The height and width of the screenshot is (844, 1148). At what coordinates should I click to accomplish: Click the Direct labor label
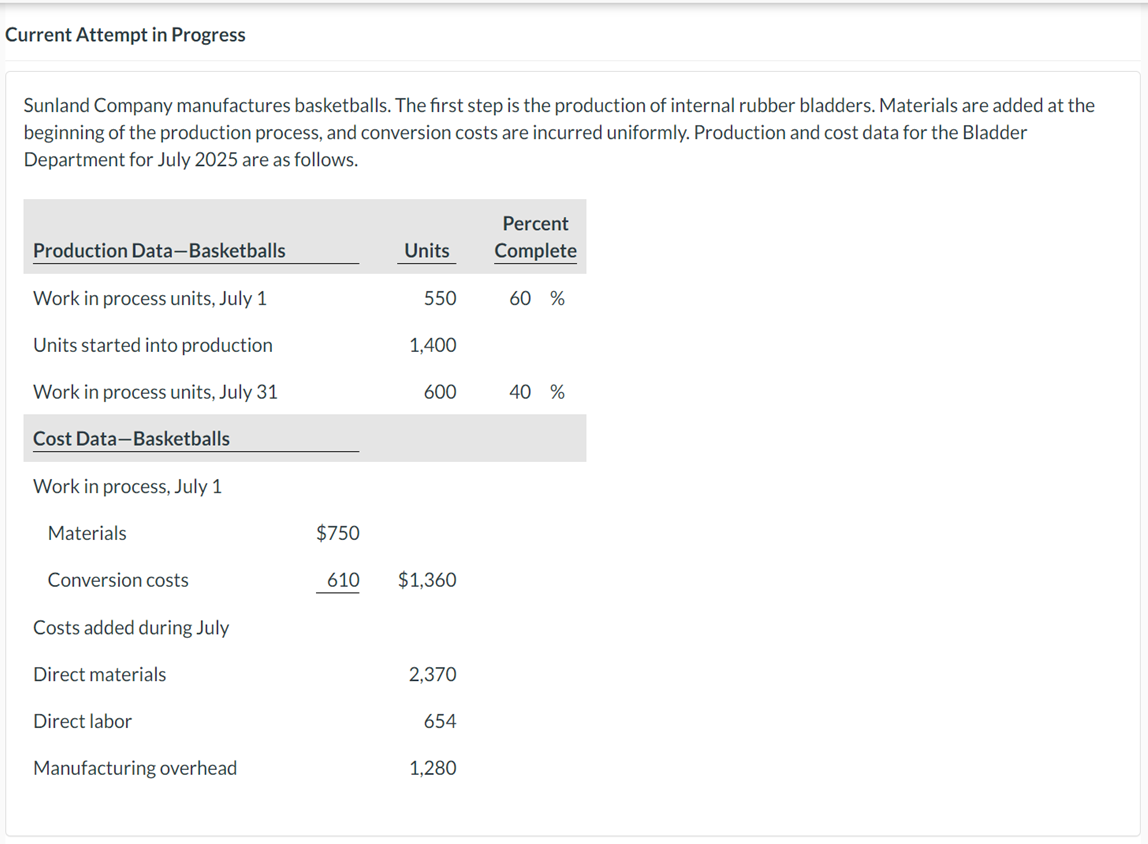tap(83, 722)
